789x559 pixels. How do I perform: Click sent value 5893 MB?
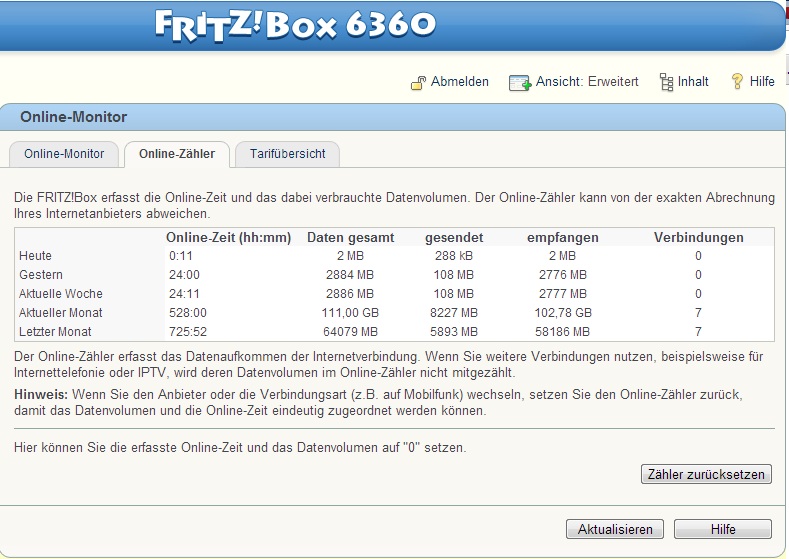(x=454, y=332)
